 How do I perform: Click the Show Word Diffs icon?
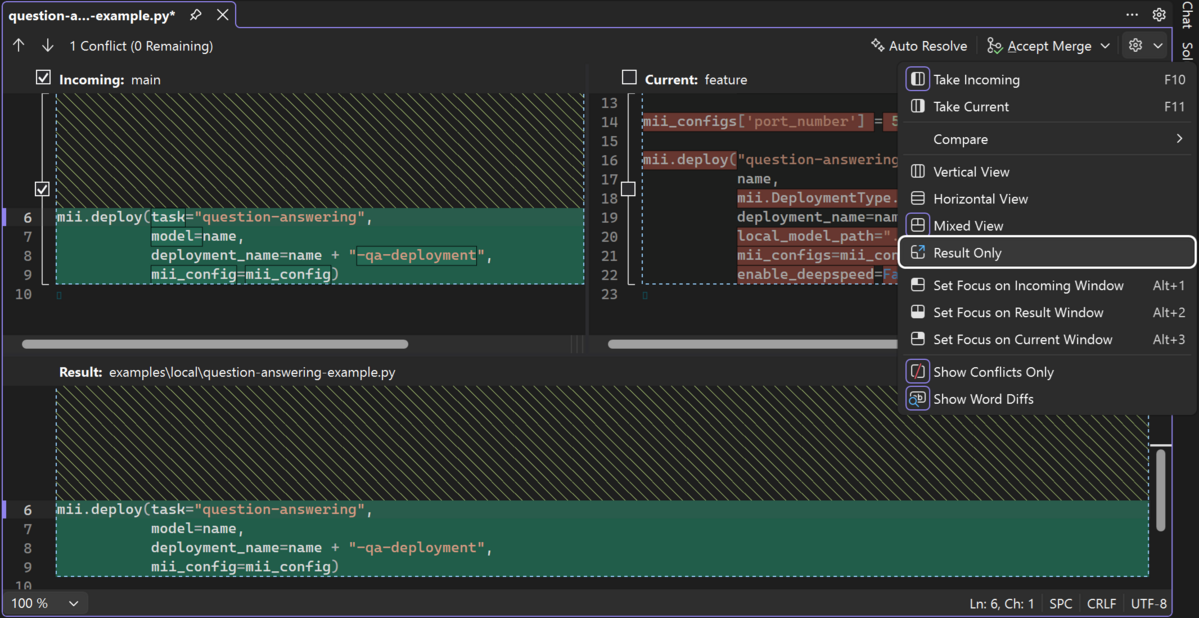tap(918, 398)
